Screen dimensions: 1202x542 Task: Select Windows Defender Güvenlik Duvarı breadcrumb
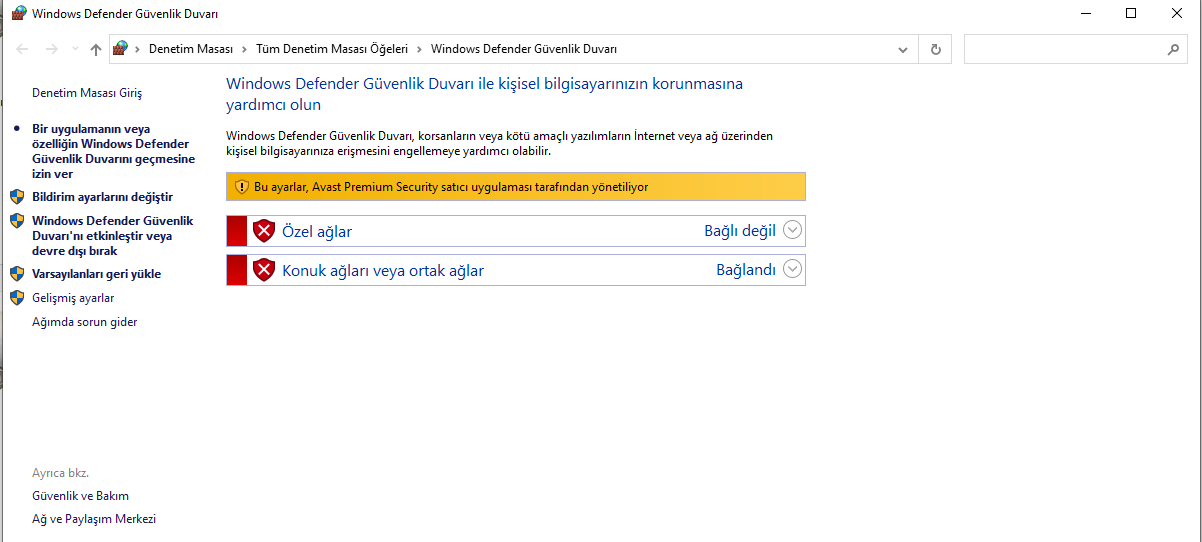[524, 49]
